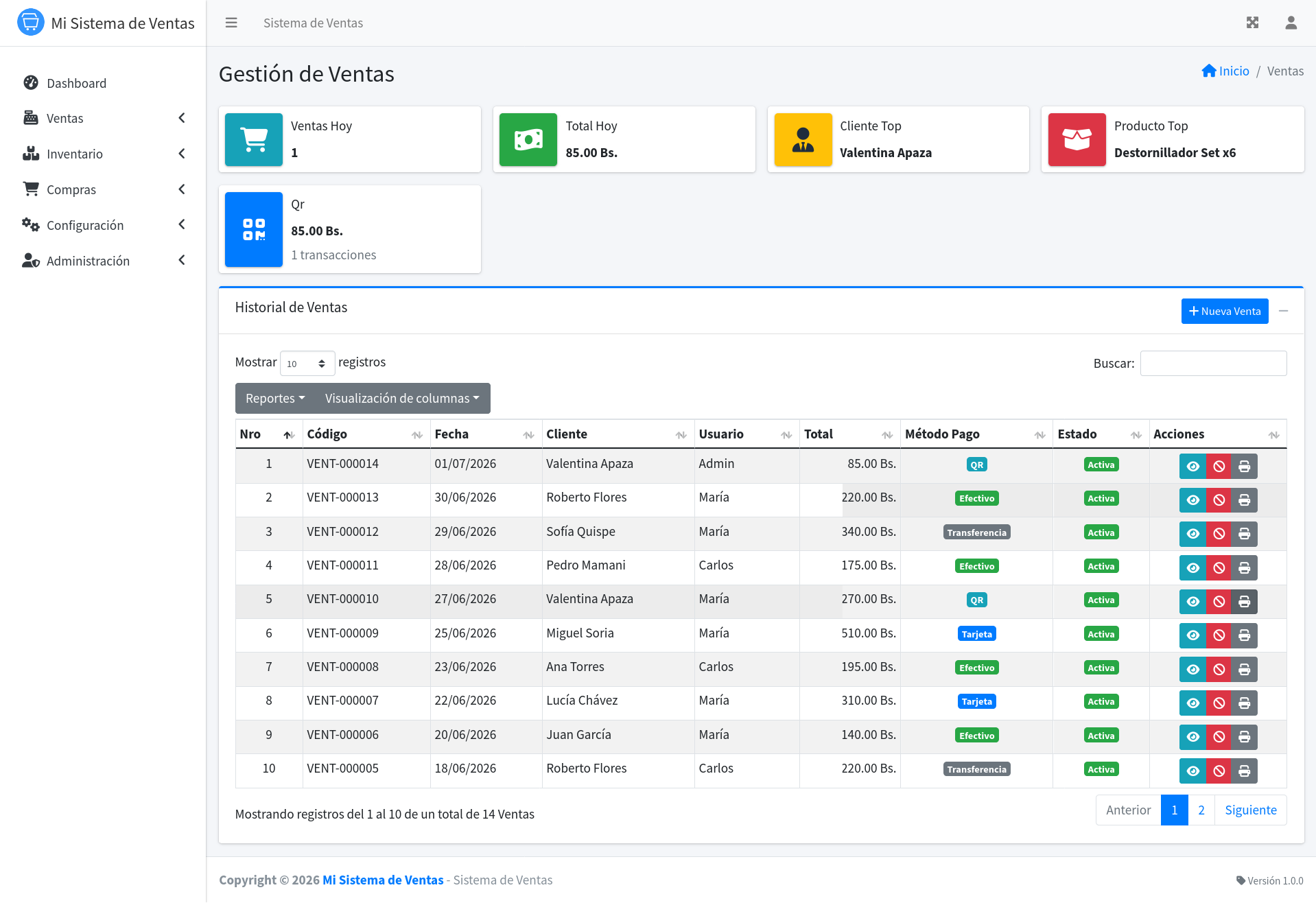Open Dashboard from the sidebar
Screen dimensions: 1316x903
(103, 83)
